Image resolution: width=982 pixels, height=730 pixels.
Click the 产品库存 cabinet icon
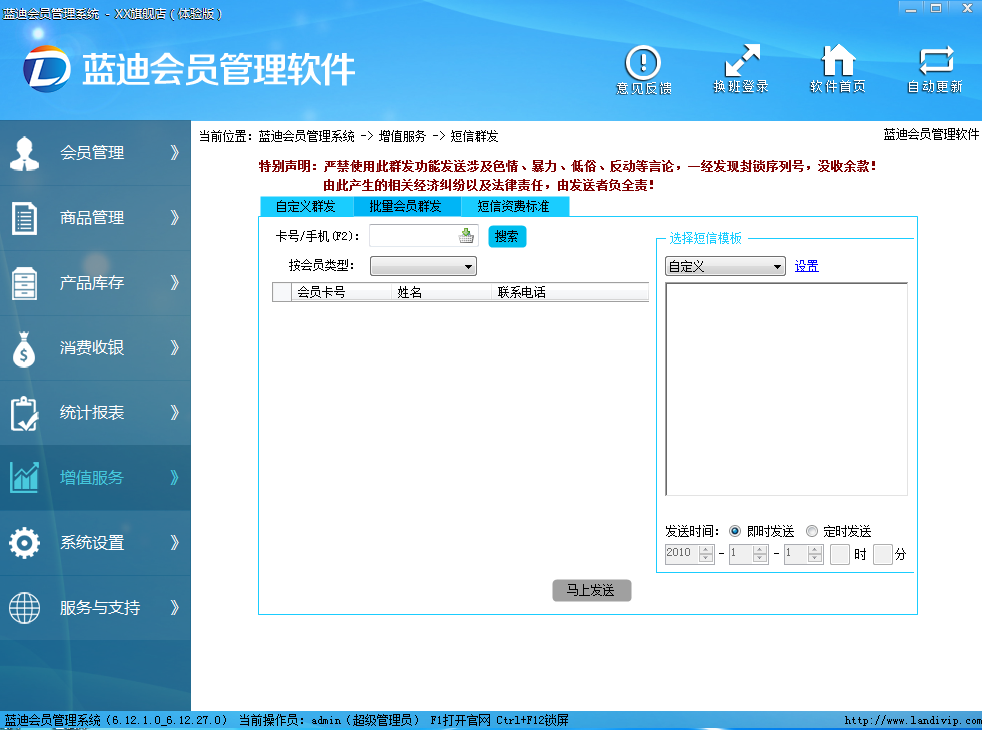pyautogui.click(x=24, y=283)
